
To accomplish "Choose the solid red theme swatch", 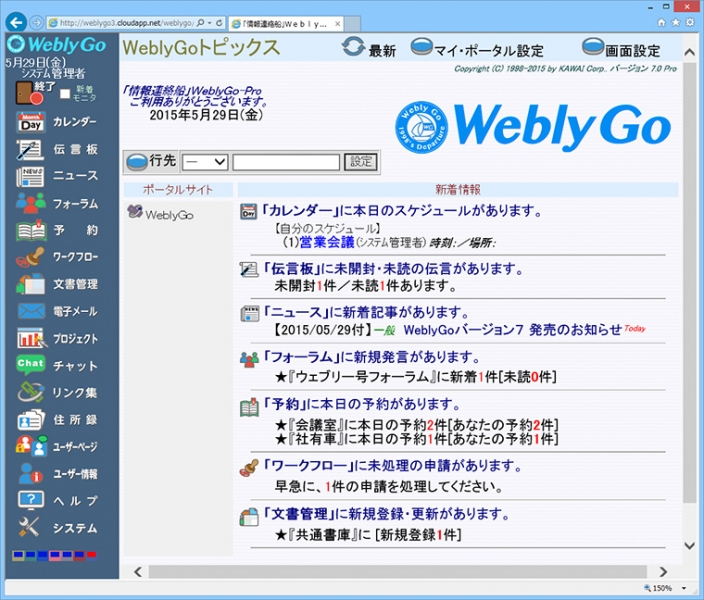I will pyautogui.click(x=92, y=556).
